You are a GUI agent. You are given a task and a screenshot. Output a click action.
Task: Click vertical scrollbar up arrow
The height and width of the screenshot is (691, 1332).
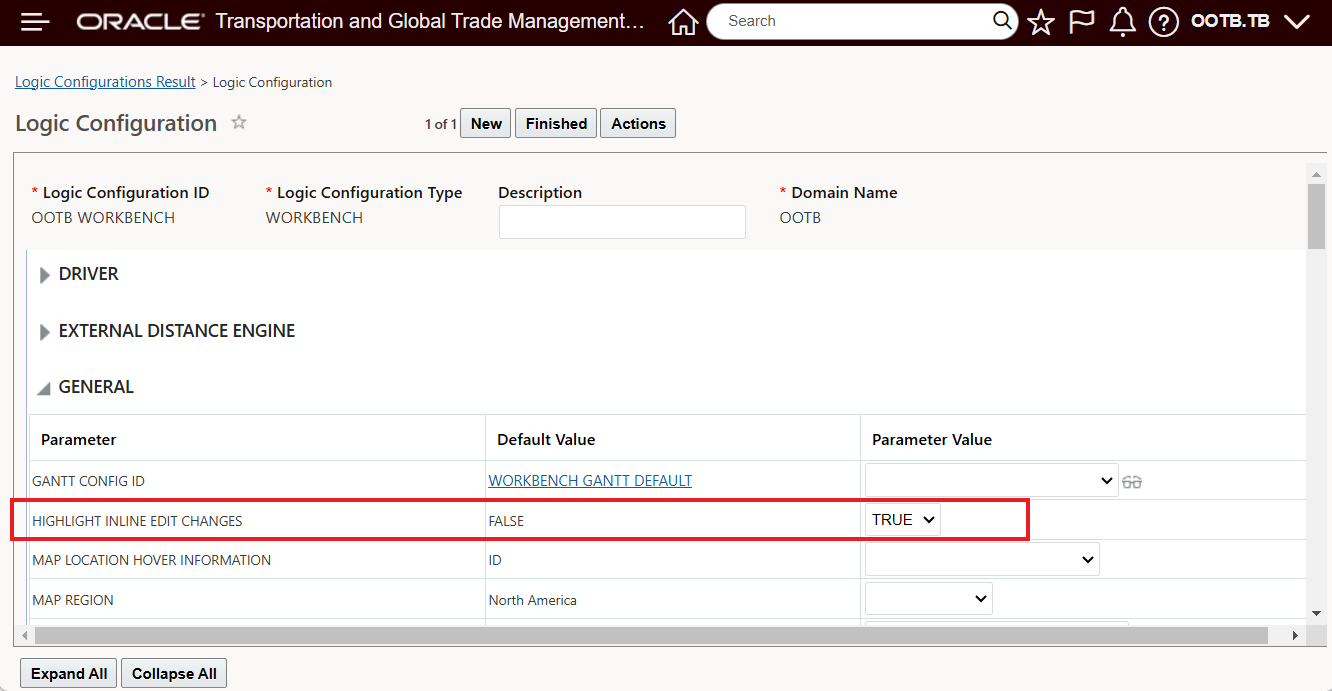(x=1317, y=173)
